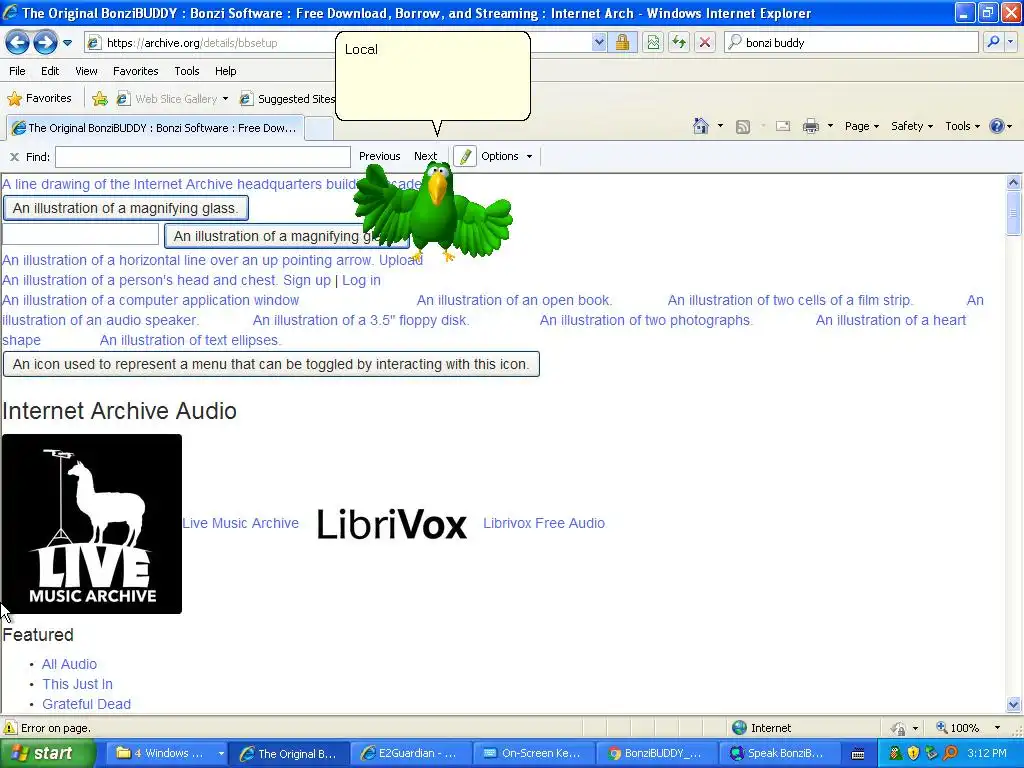Open the Tools menu in menu bar
1024x768 pixels.
(x=187, y=71)
